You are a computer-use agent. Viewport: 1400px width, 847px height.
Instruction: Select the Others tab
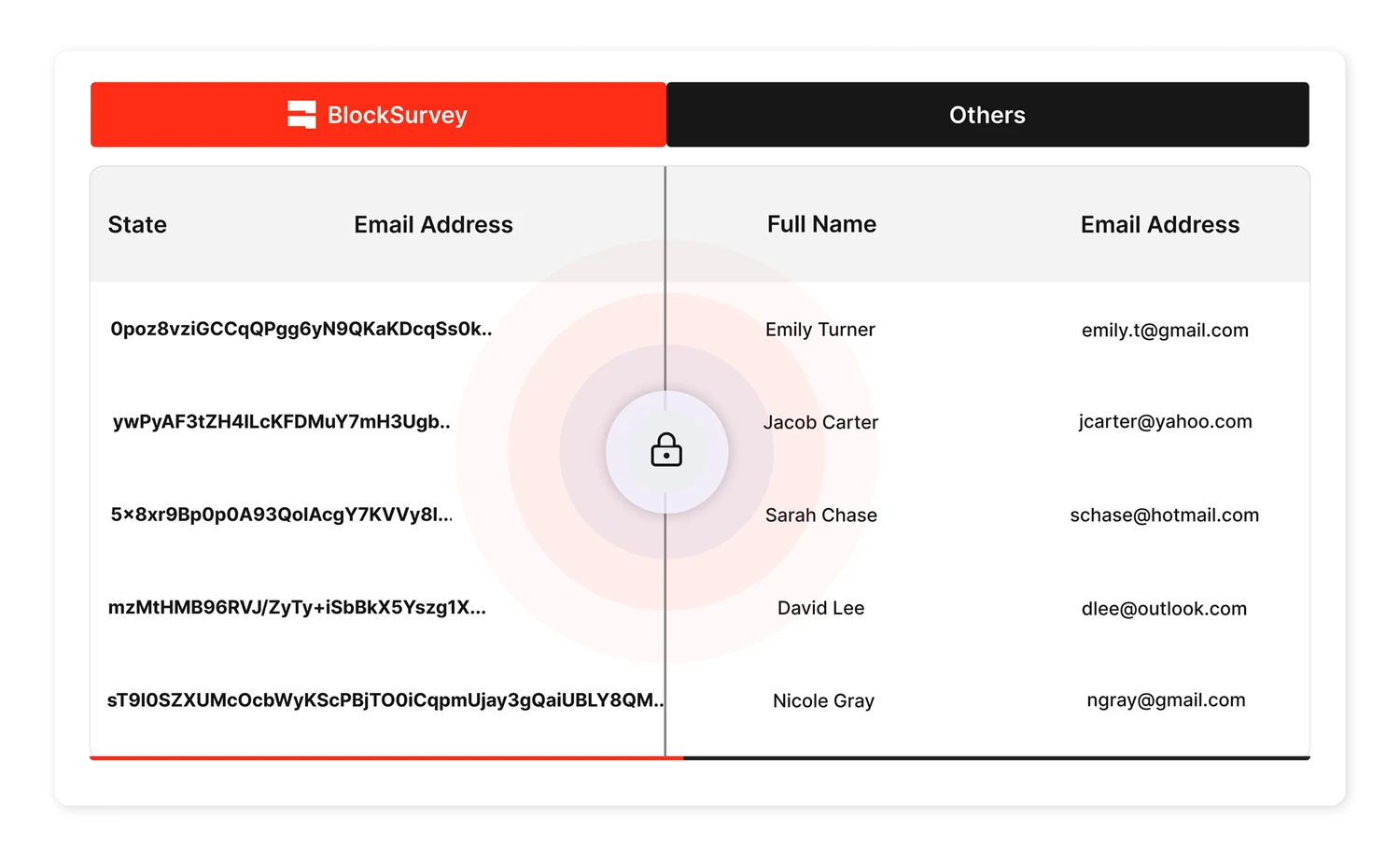point(987,115)
